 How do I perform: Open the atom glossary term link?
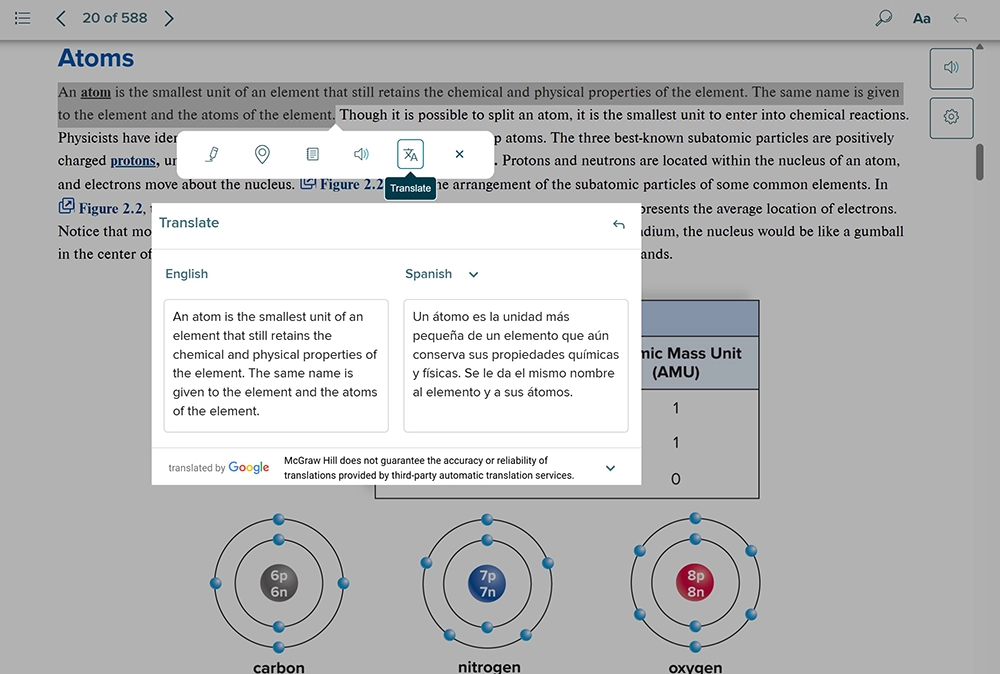96,93
